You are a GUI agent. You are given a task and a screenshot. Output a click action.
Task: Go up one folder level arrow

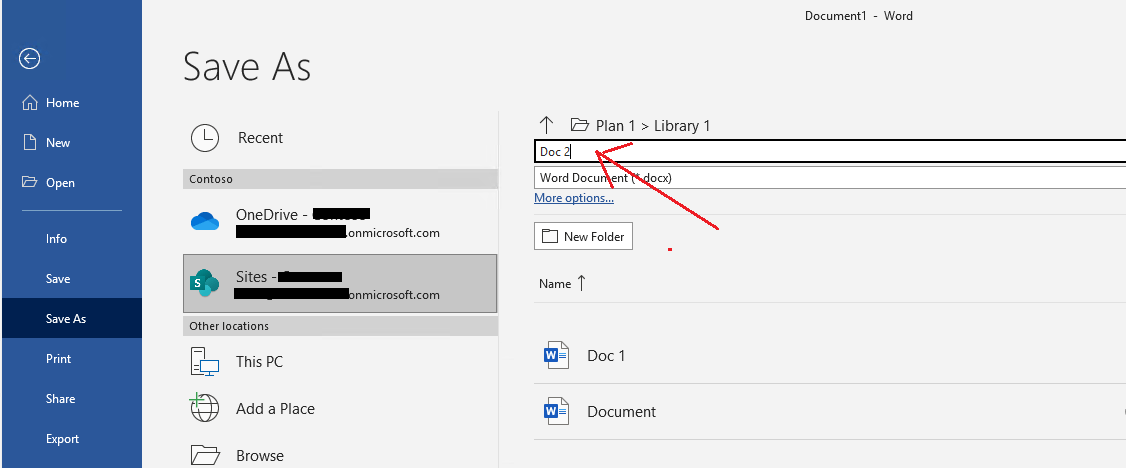tap(546, 125)
